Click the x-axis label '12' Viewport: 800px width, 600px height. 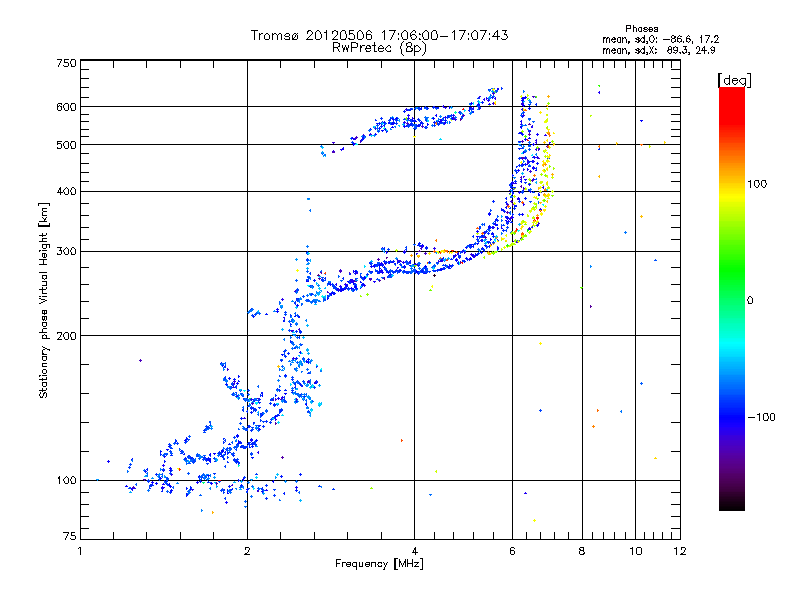point(680,551)
